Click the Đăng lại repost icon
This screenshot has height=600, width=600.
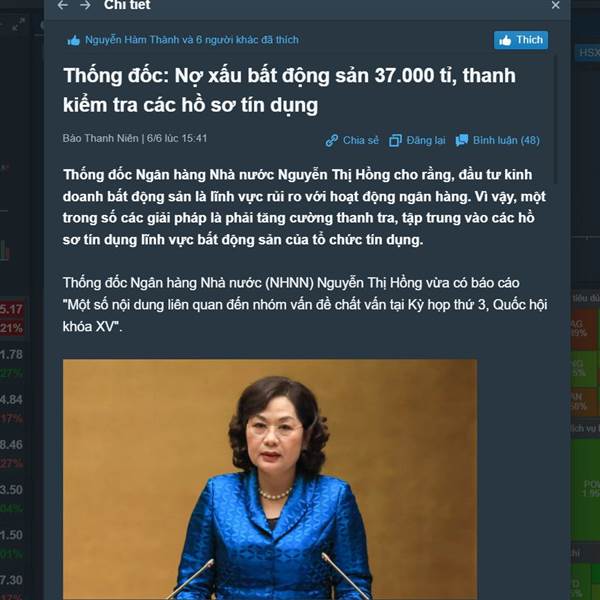point(395,140)
